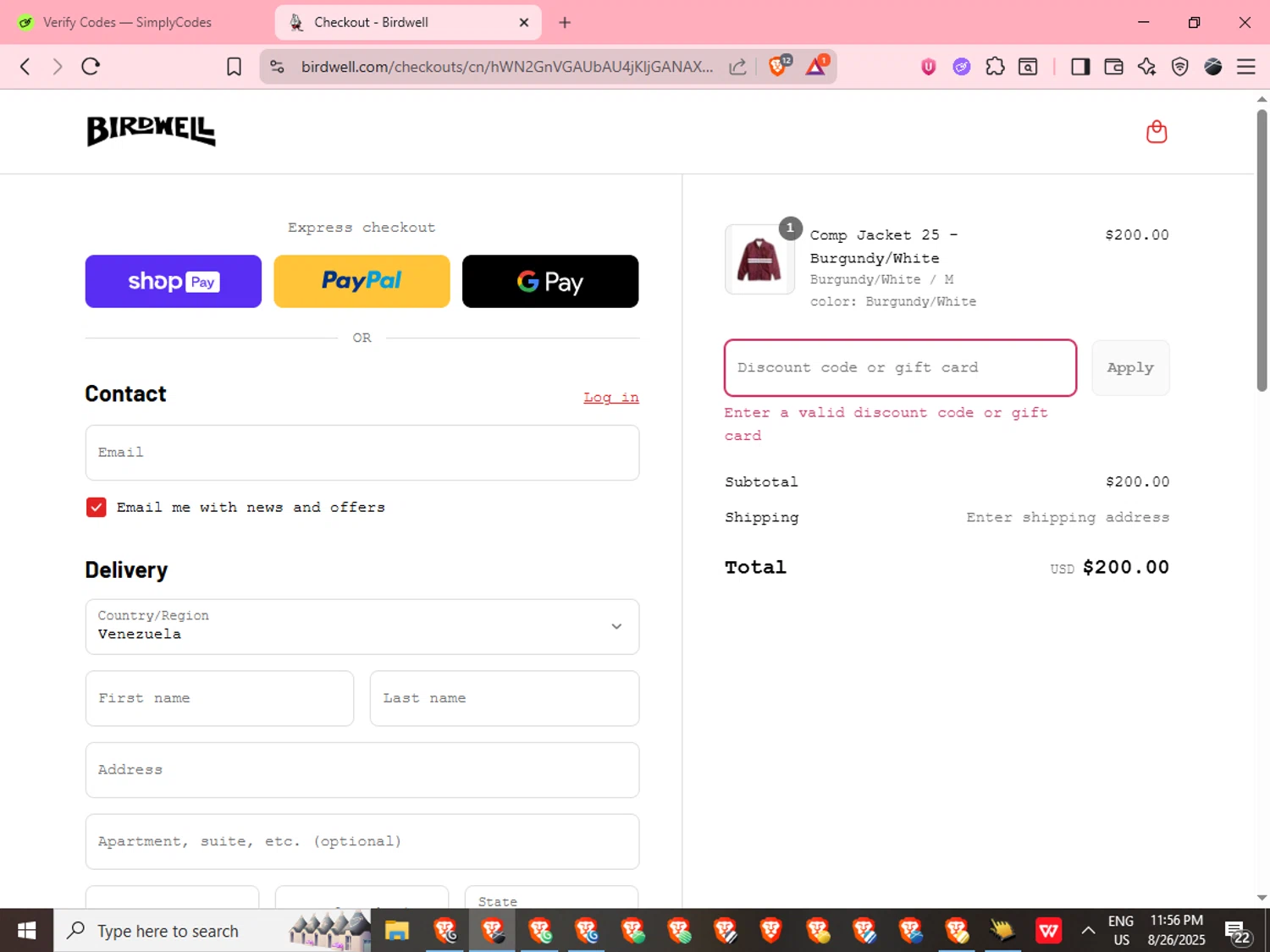Close the Checkout - Birdwell tab
The image size is (1270, 952).
click(524, 23)
